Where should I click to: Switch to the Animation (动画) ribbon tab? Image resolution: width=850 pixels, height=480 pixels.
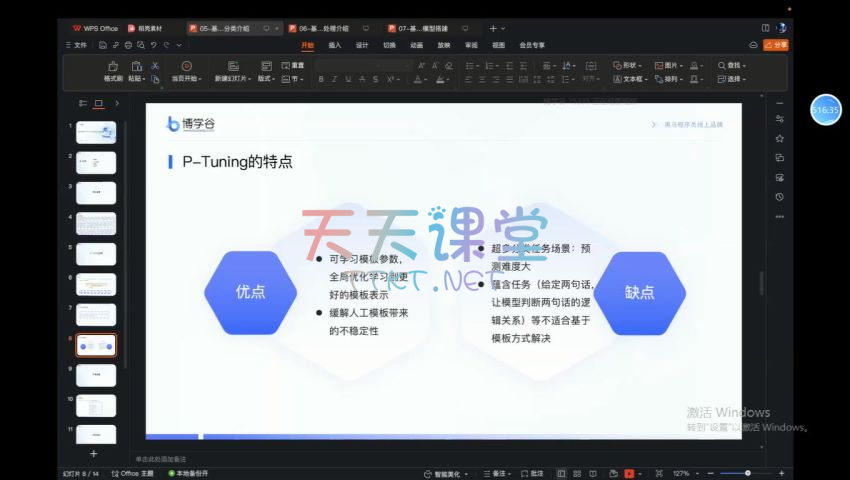coord(416,45)
